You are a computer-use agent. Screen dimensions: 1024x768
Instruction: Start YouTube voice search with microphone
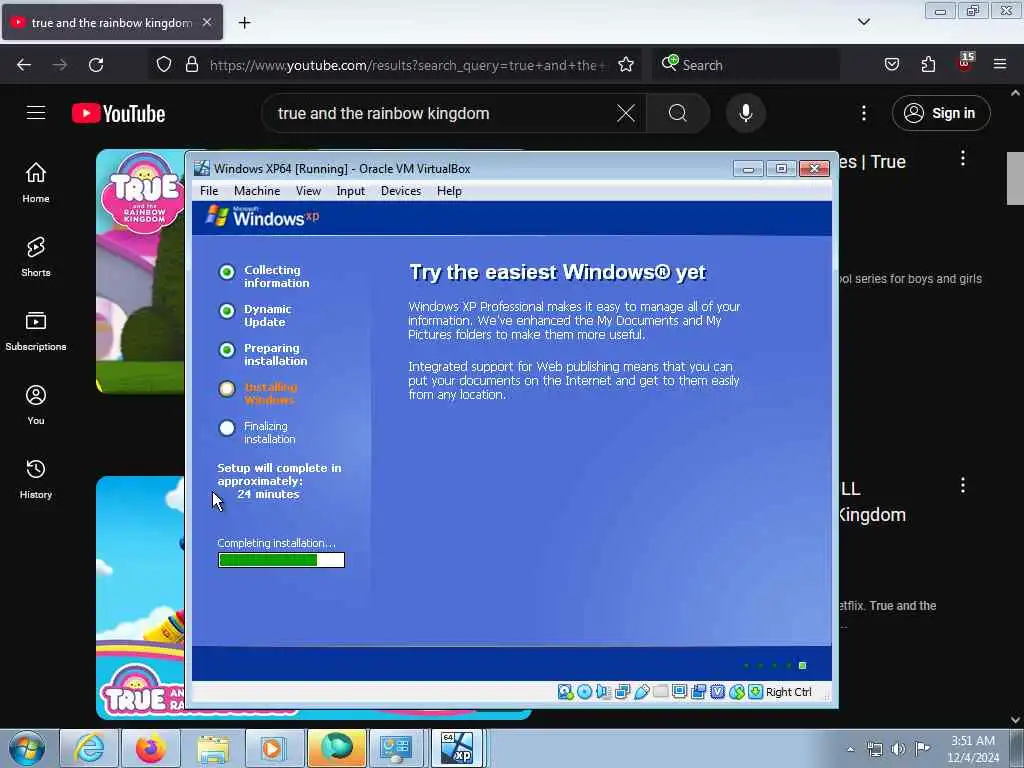click(746, 114)
